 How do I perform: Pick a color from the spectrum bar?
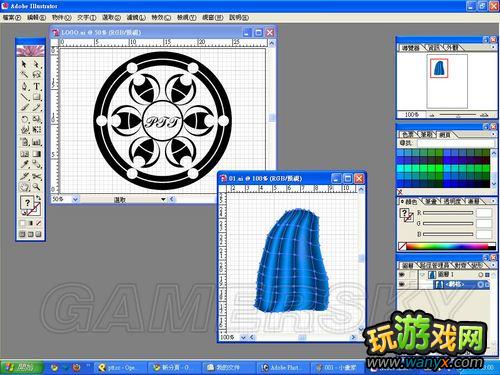coord(447,247)
